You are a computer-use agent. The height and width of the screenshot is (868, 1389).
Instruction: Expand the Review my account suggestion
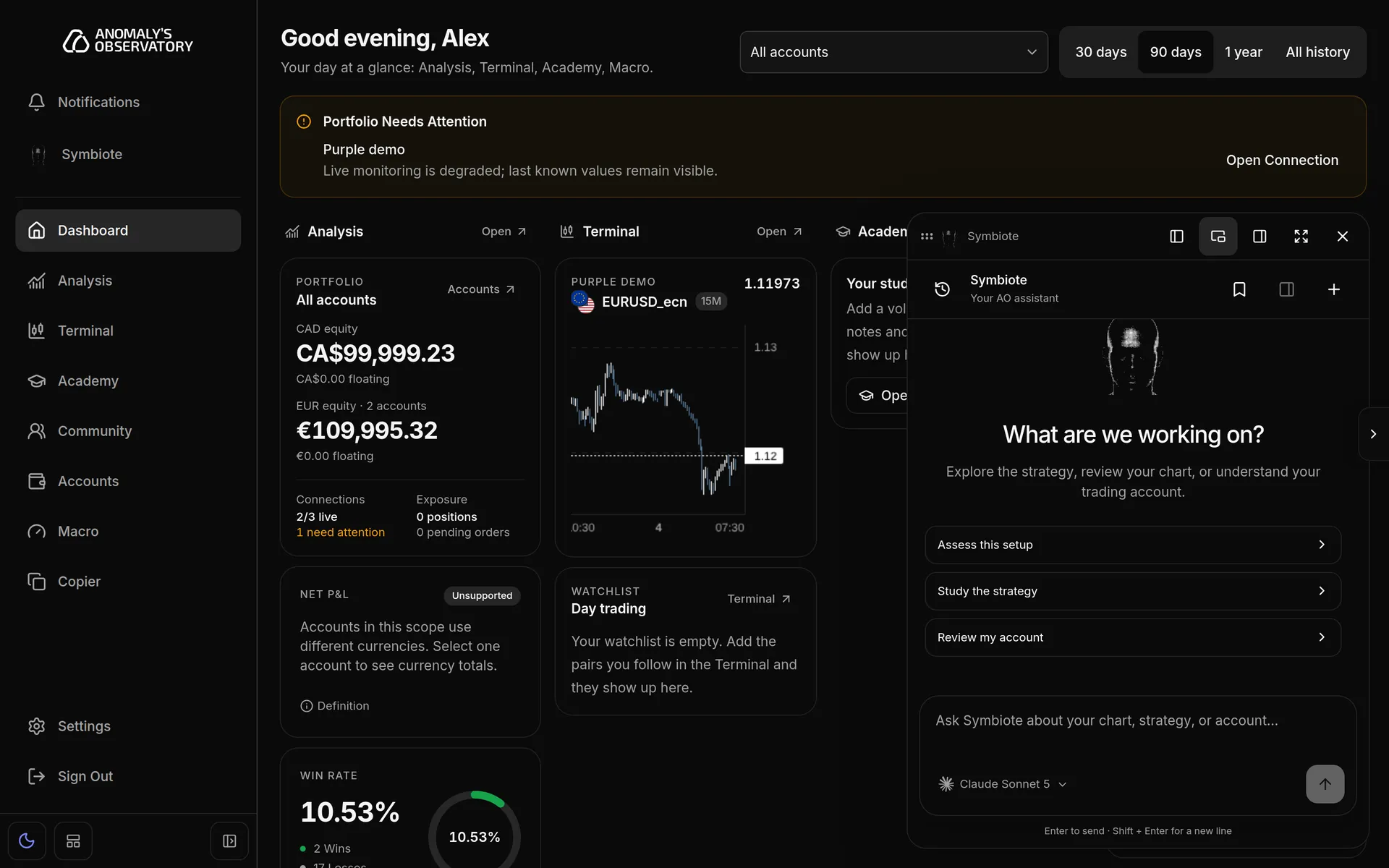1133,637
